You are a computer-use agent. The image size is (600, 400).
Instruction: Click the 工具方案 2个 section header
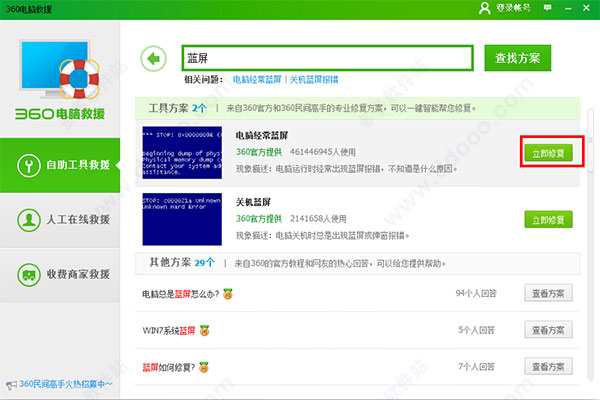pyautogui.click(x=357, y=108)
